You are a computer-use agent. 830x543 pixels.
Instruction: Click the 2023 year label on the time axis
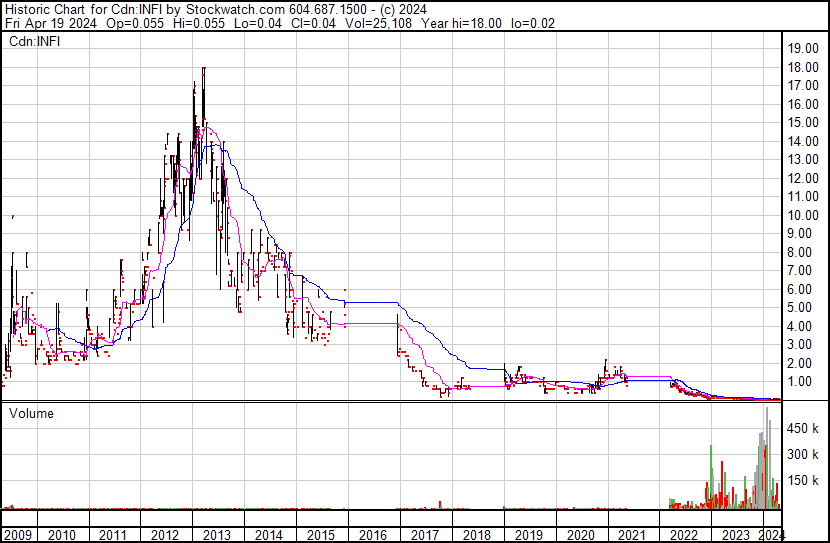pos(735,535)
